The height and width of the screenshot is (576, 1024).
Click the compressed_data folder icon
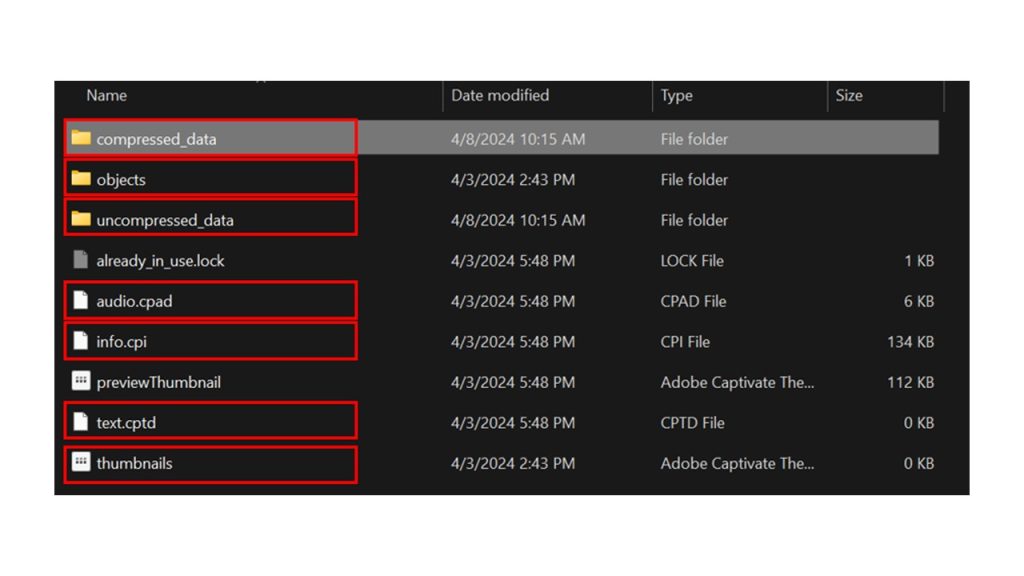click(x=81, y=138)
